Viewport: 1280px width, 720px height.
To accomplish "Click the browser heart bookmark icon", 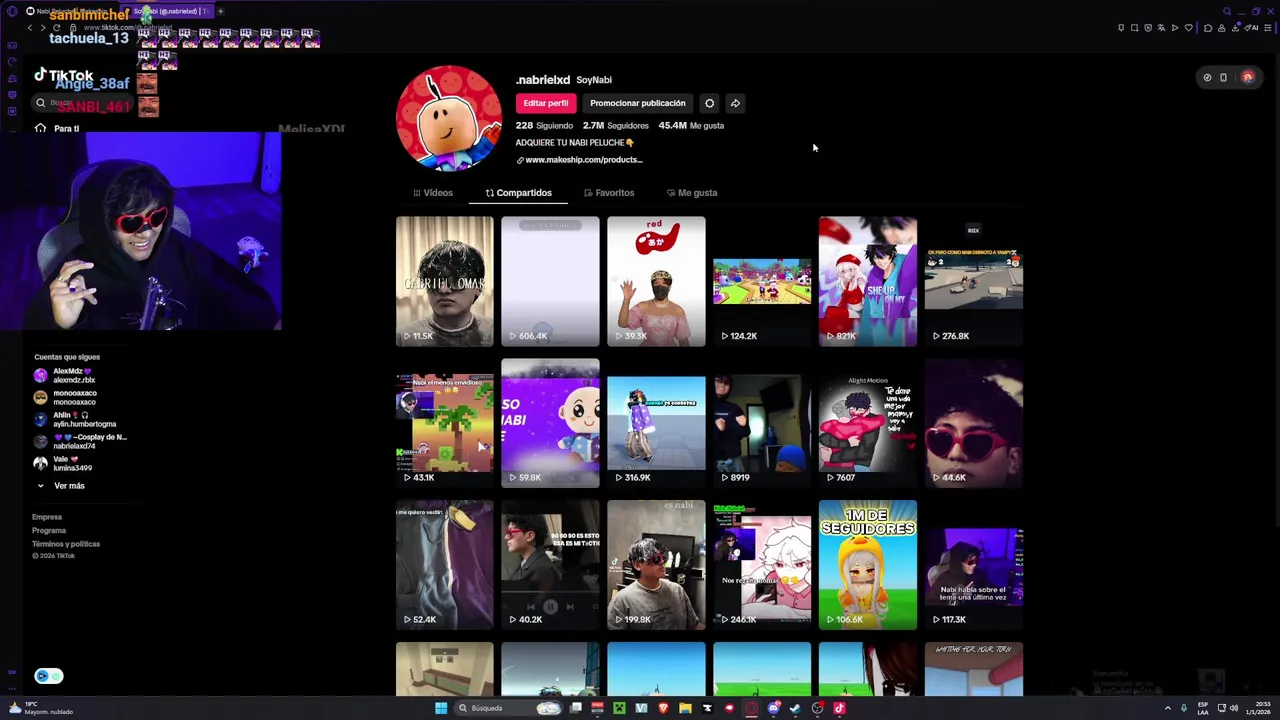I will 1189,28.
